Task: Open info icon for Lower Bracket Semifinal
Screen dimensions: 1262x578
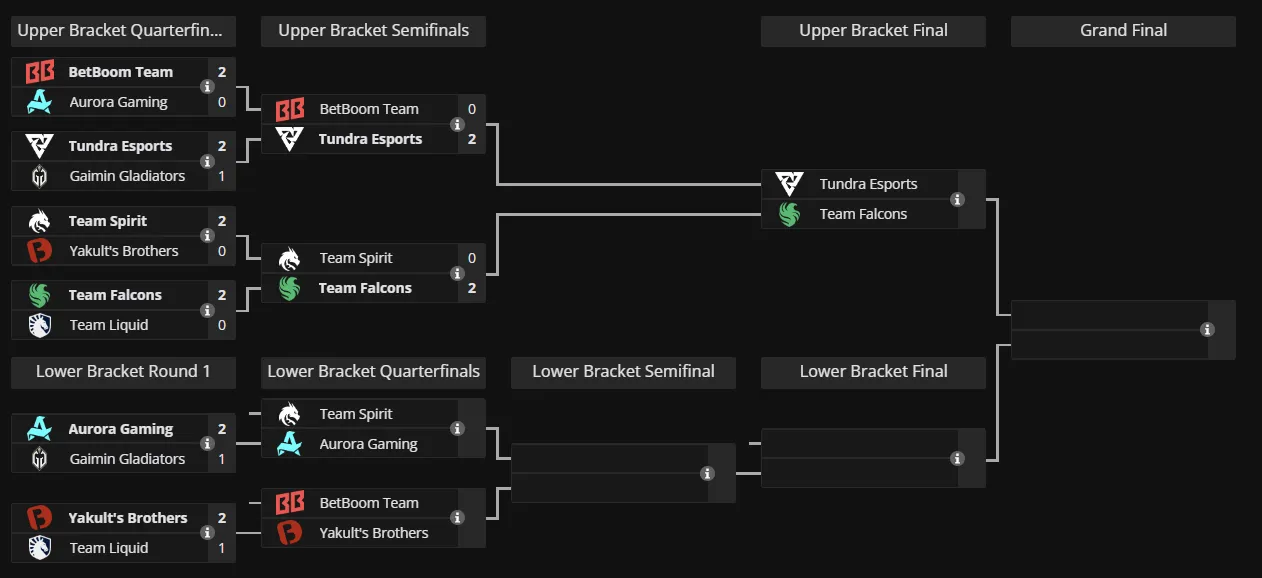Action: coord(707,473)
